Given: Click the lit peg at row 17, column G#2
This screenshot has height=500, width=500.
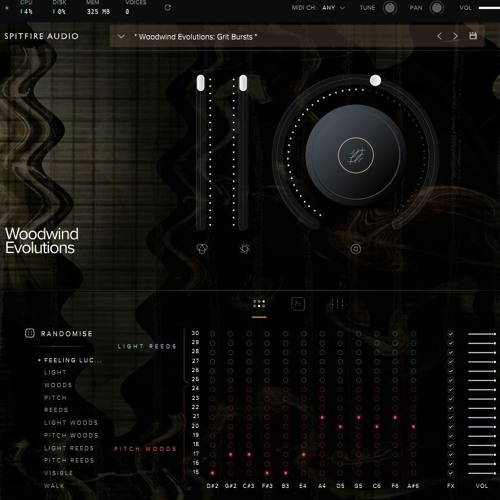Looking at the screenshot, I should pos(231,454).
